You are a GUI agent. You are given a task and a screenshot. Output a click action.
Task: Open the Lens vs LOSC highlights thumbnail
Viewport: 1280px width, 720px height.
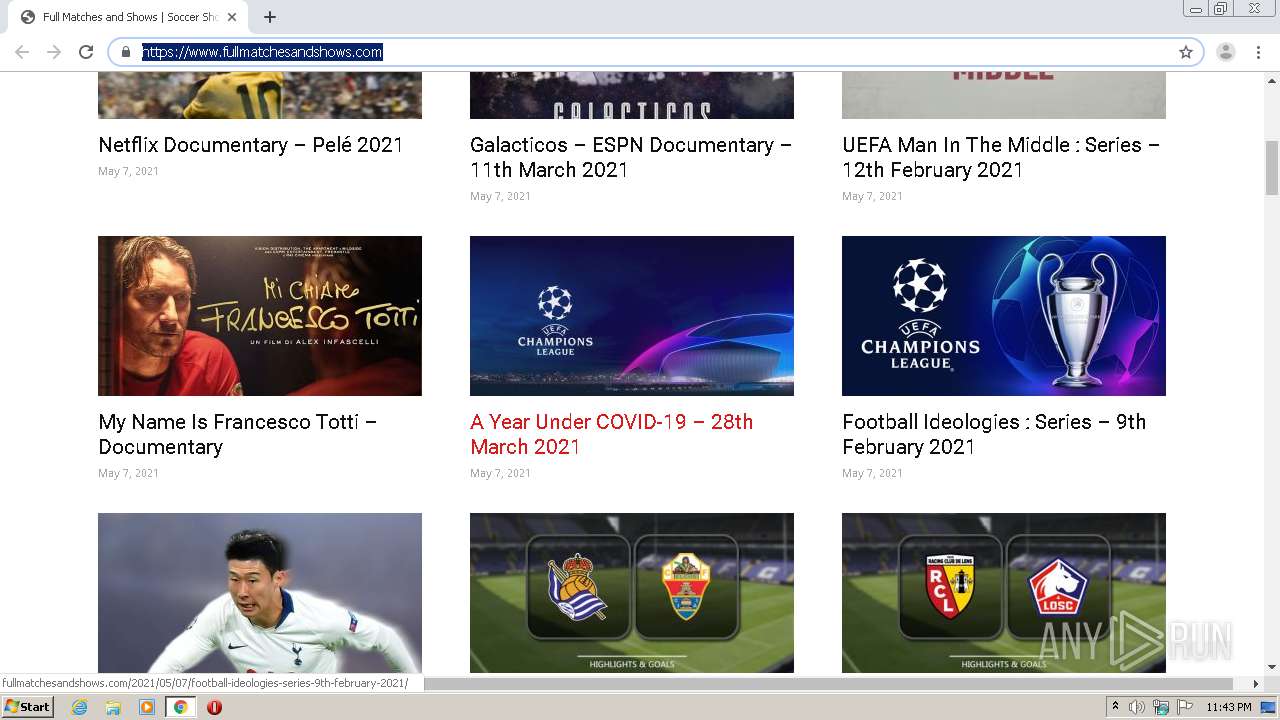1004,593
